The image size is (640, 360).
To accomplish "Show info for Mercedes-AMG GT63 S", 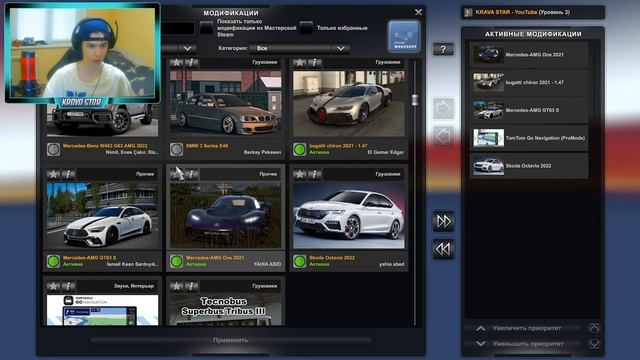I will point(68,174).
